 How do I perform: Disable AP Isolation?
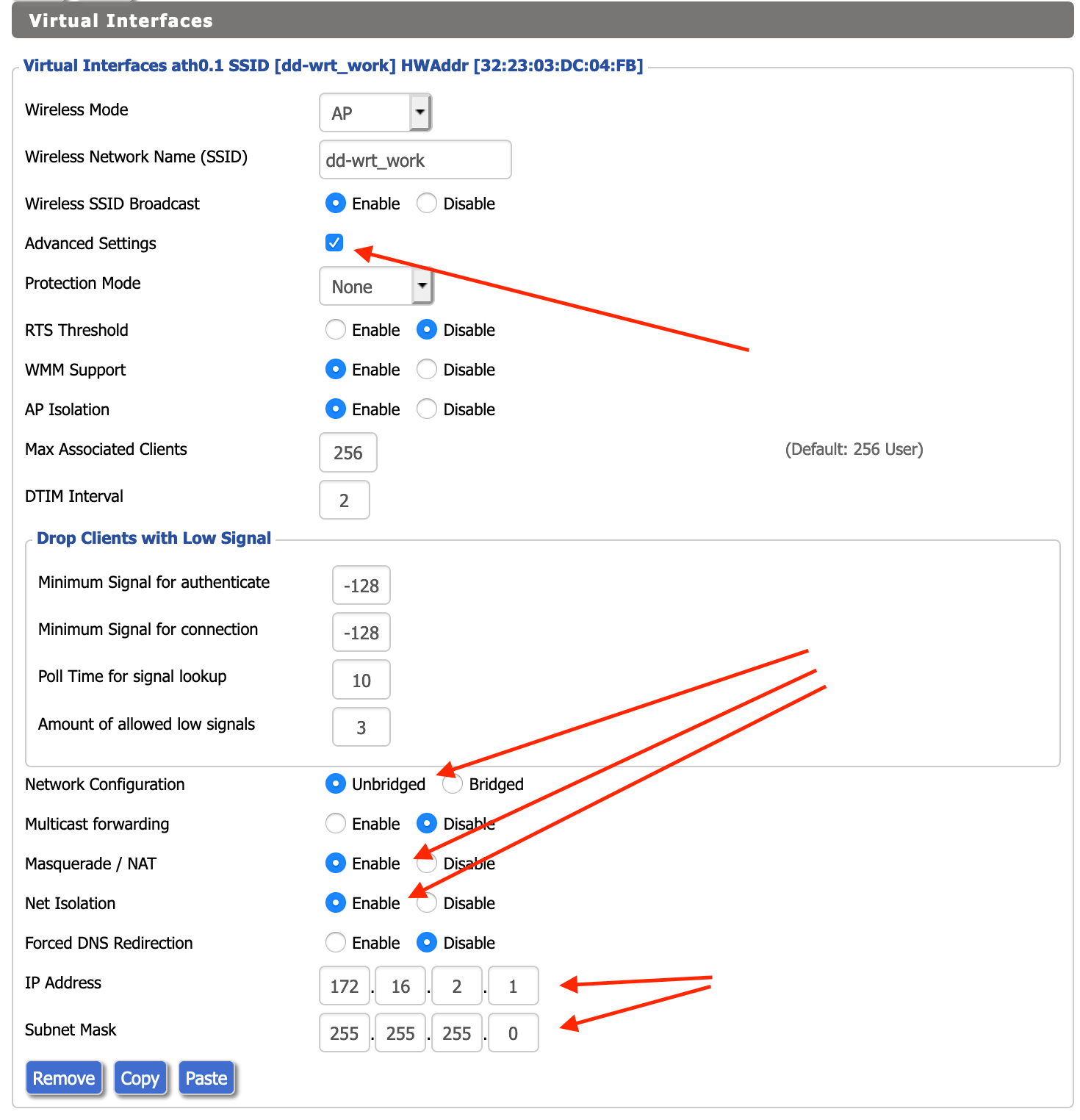click(x=427, y=409)
